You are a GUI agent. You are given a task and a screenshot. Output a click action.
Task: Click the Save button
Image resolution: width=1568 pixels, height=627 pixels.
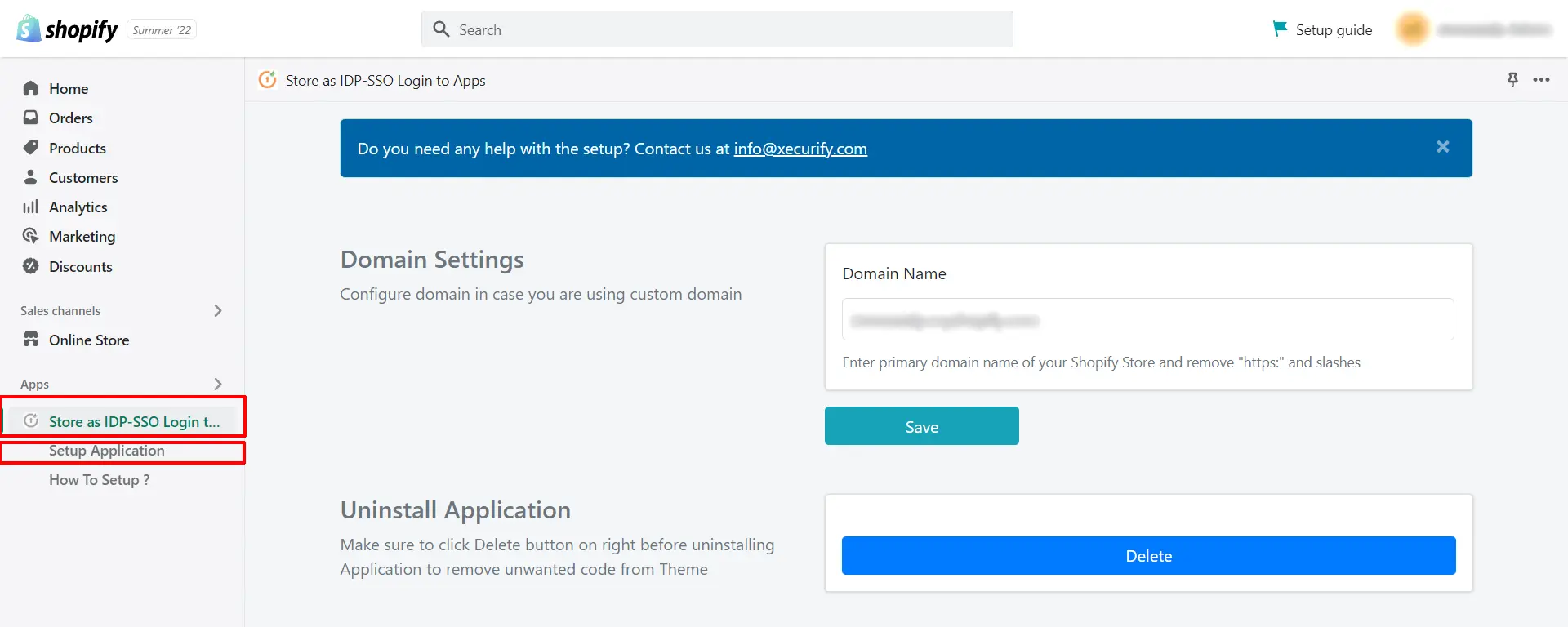(x=921, y=426)
